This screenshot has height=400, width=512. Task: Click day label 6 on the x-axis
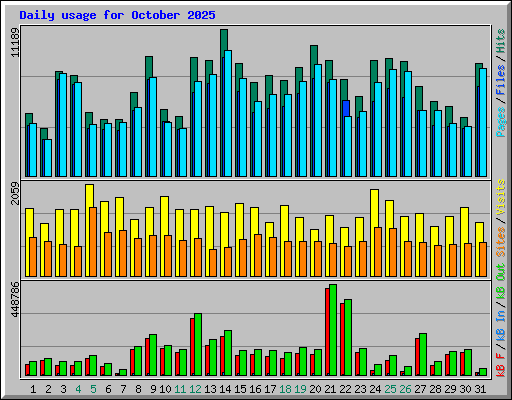[x=108, y=389]
